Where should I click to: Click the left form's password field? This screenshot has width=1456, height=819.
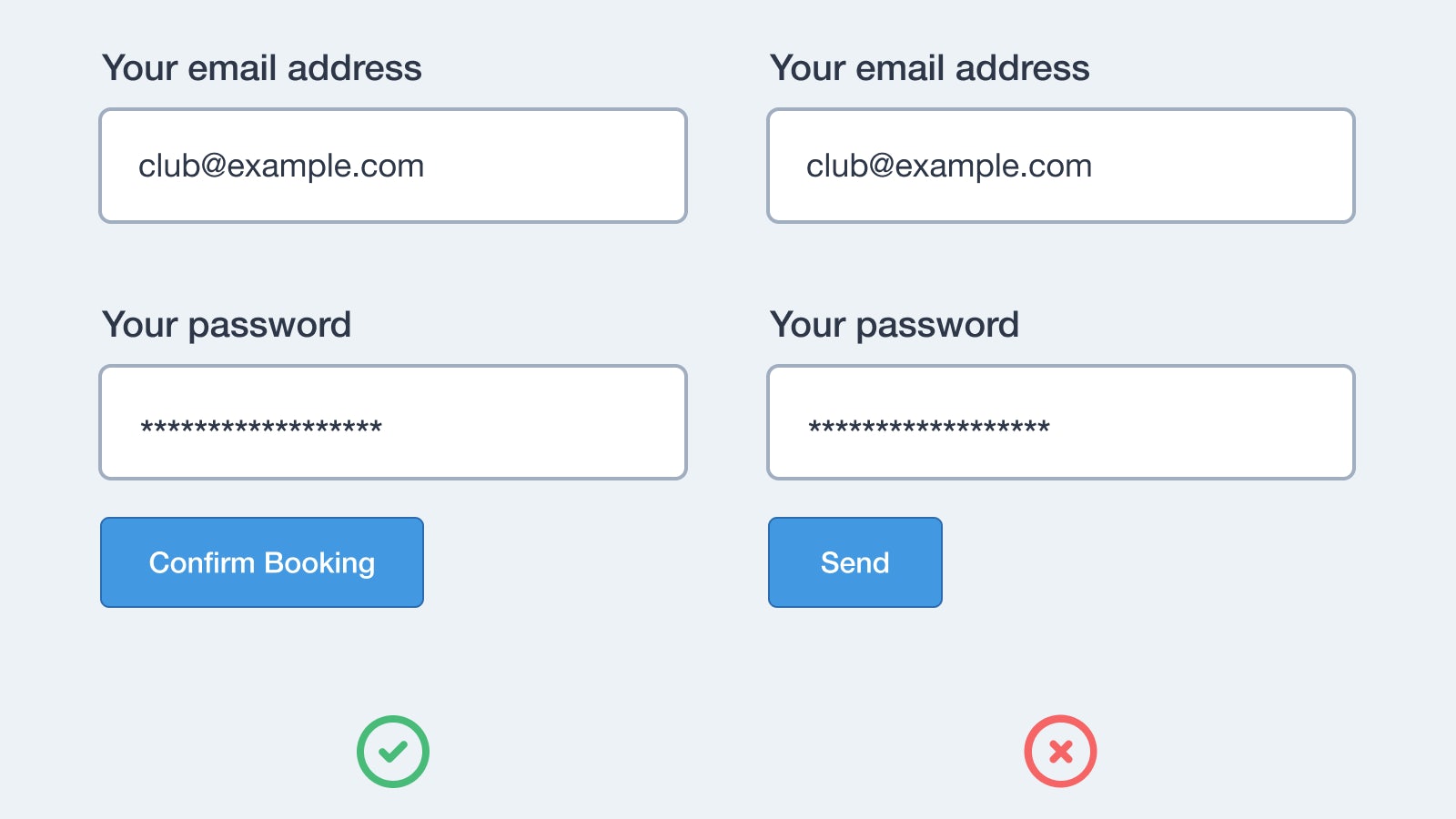click(393, 422)
